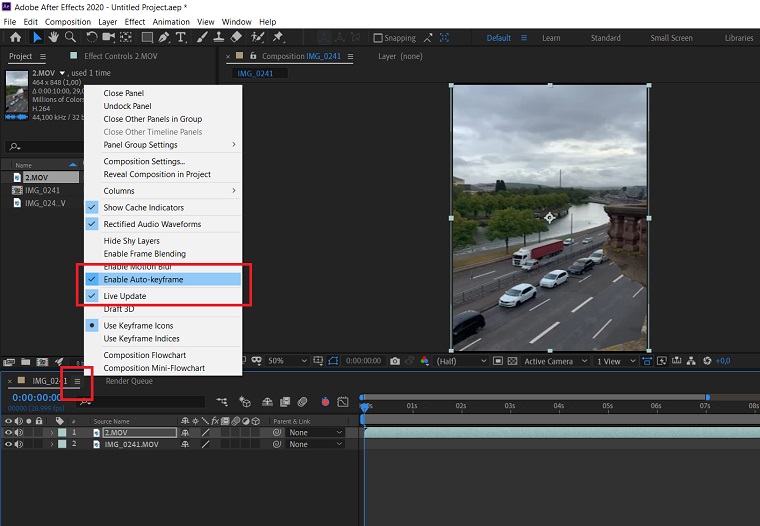This screenshot has height=526, width=760.
Task: Expand the IMG_0241.MOV layer properties
Action: tap(52, 444)
